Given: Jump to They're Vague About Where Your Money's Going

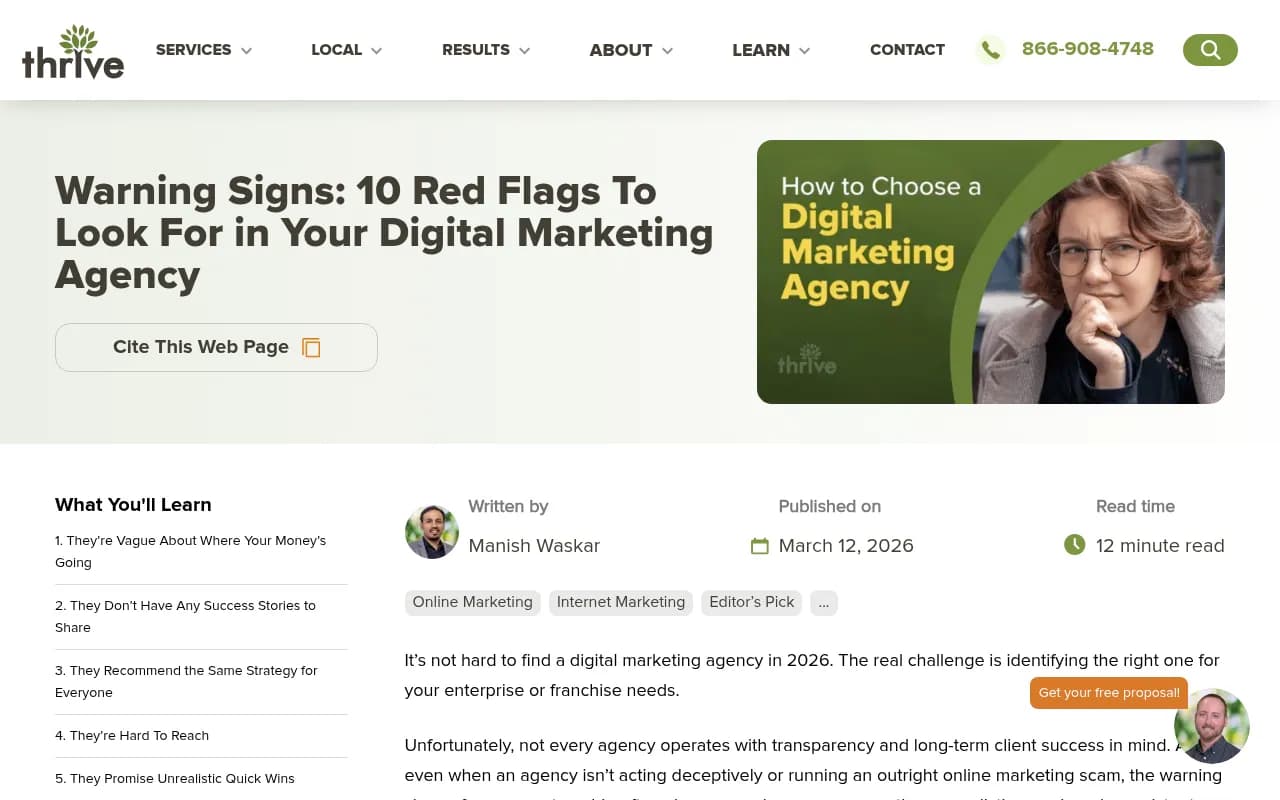Looking at the screenshot, I should (191, 551).
